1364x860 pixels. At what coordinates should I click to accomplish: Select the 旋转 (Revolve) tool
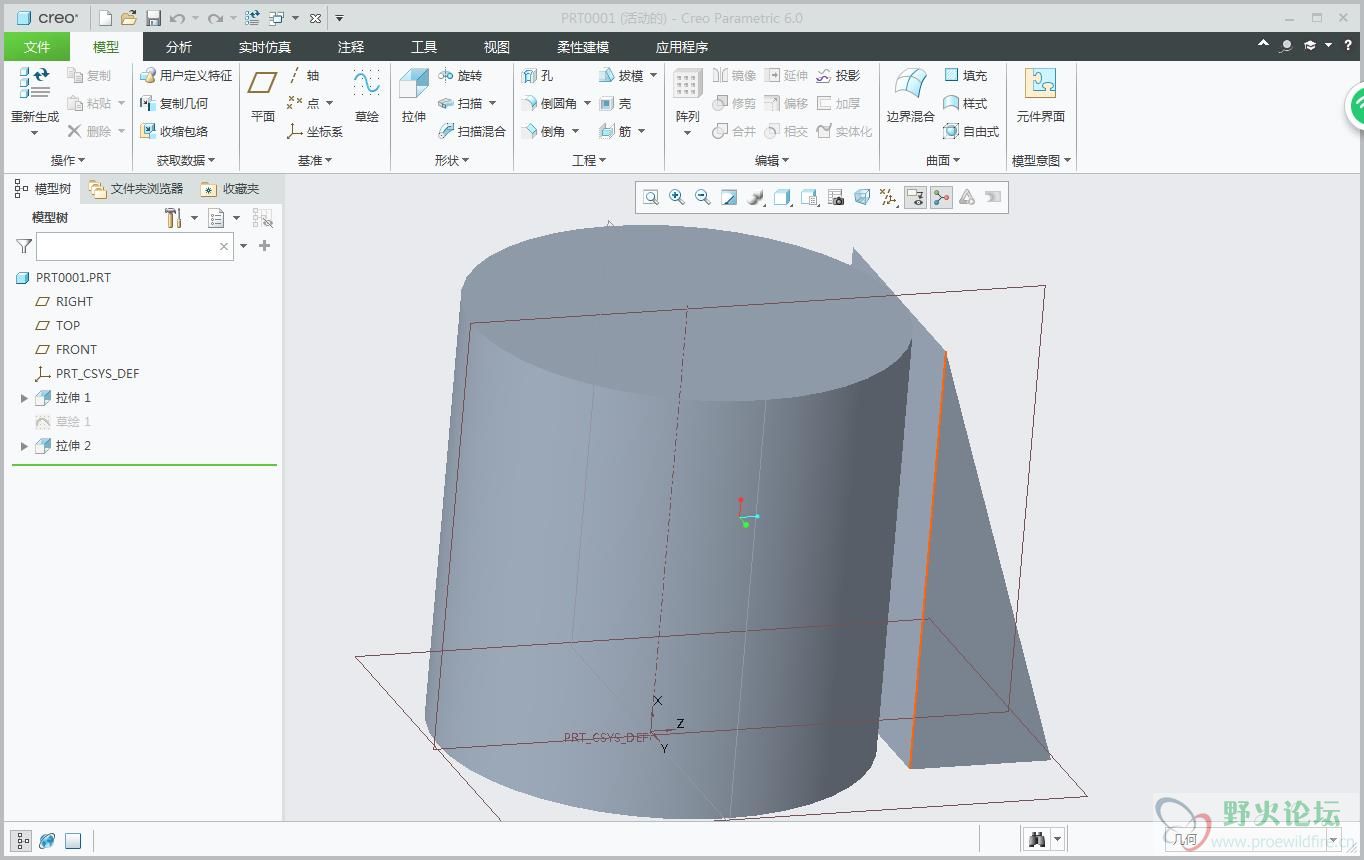tap(460, 76)
